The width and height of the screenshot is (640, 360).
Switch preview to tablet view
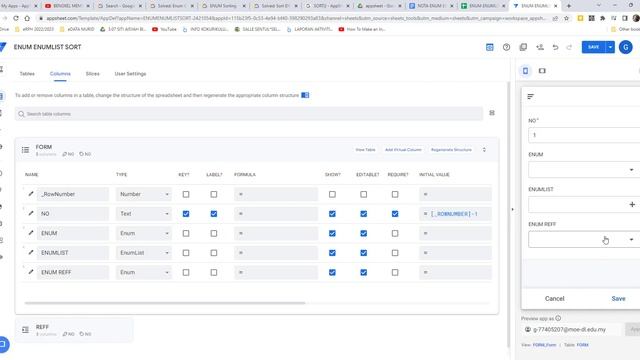tap(542, 71)
